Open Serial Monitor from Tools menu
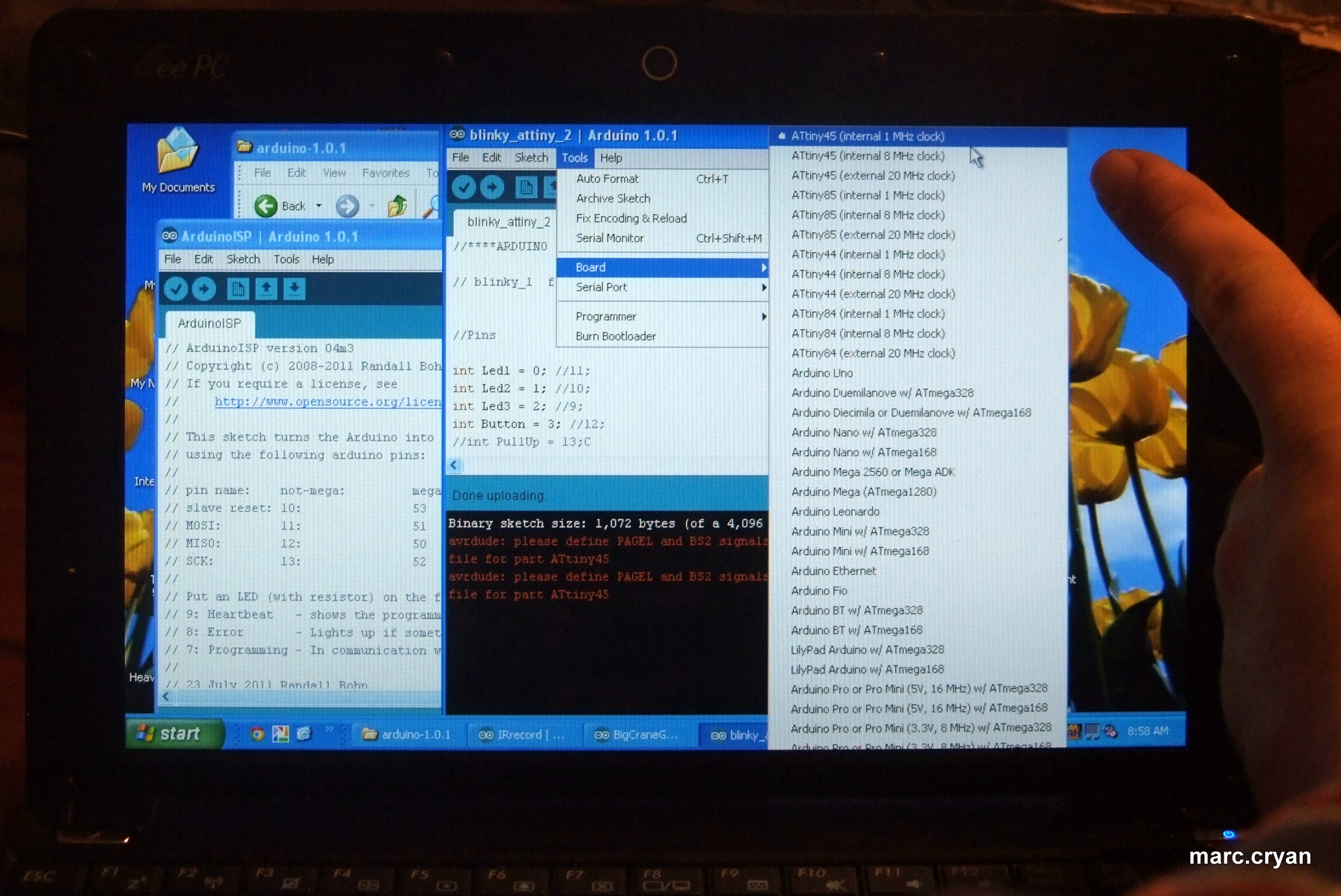Image resolution: width=1341 pixels, height=896 pixels. coord(662,238)
